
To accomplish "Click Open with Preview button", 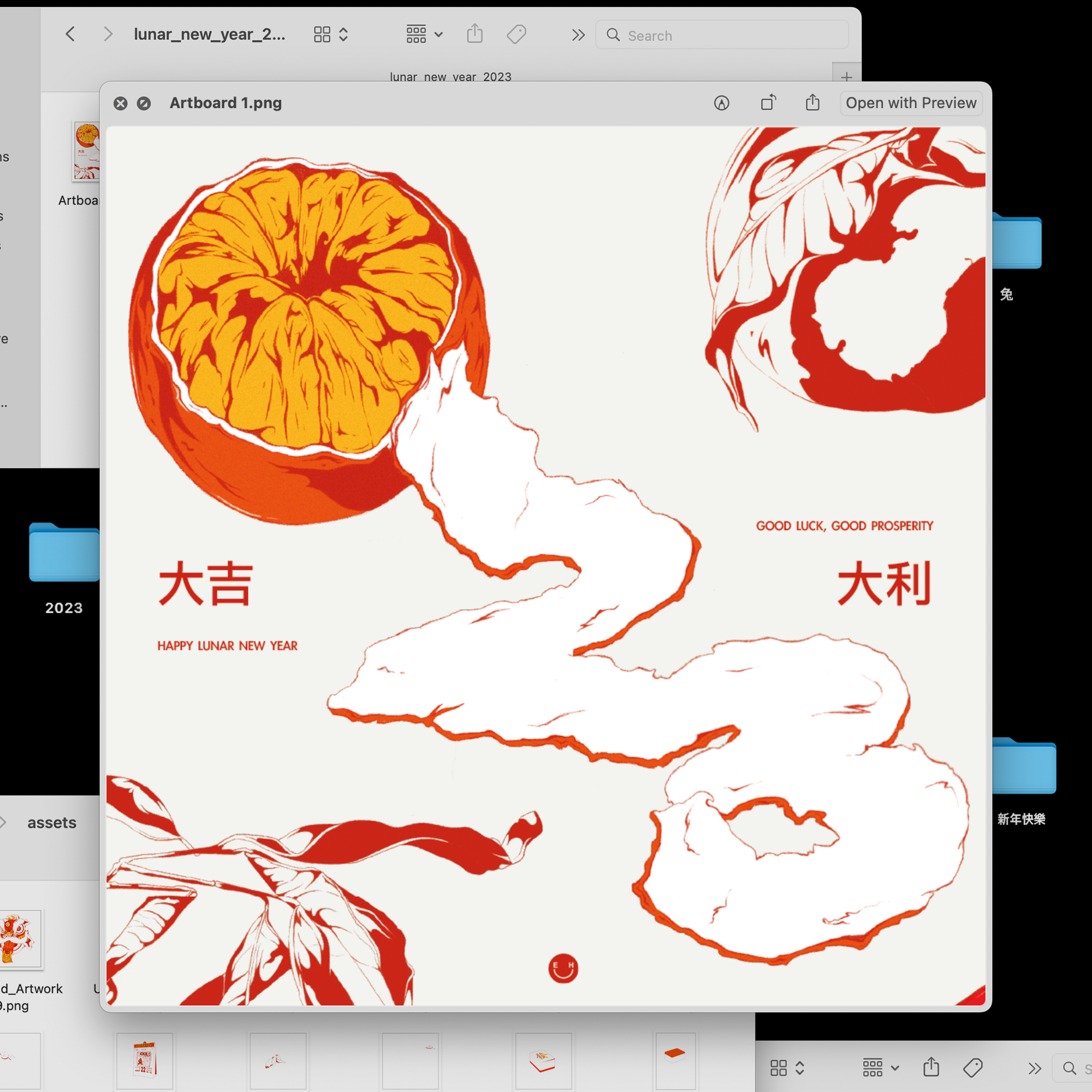I will tap(911, 103).
